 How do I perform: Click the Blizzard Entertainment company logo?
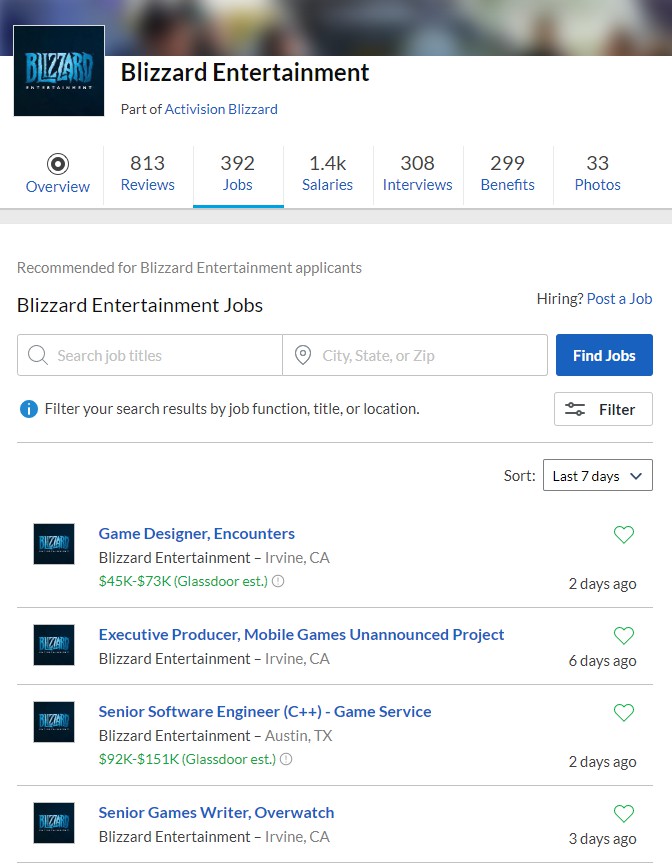(59, 71)
